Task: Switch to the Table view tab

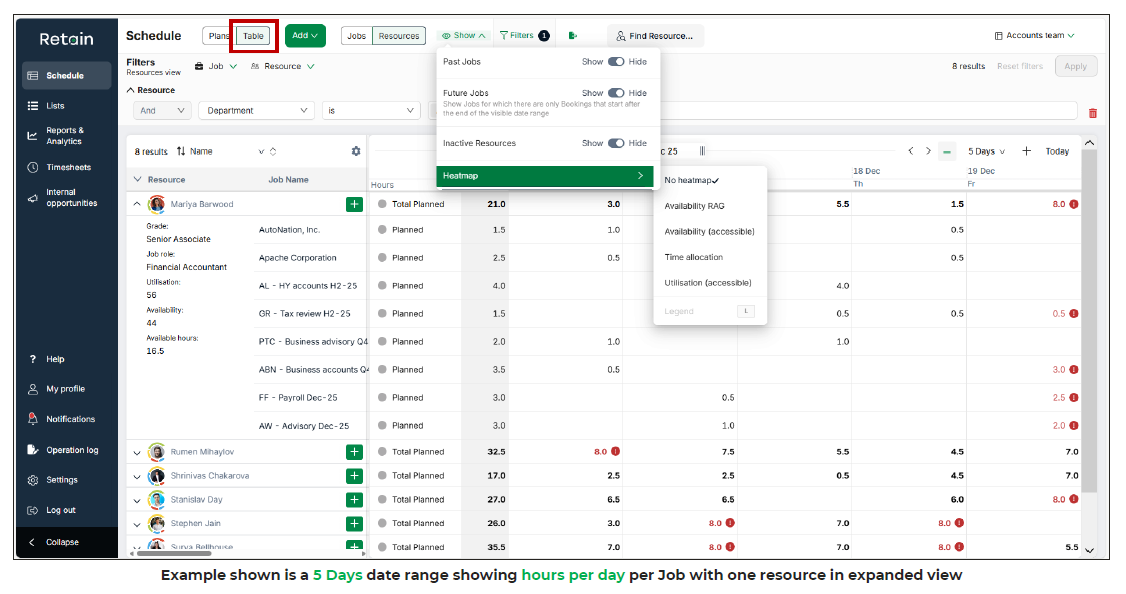Action: 252,35
